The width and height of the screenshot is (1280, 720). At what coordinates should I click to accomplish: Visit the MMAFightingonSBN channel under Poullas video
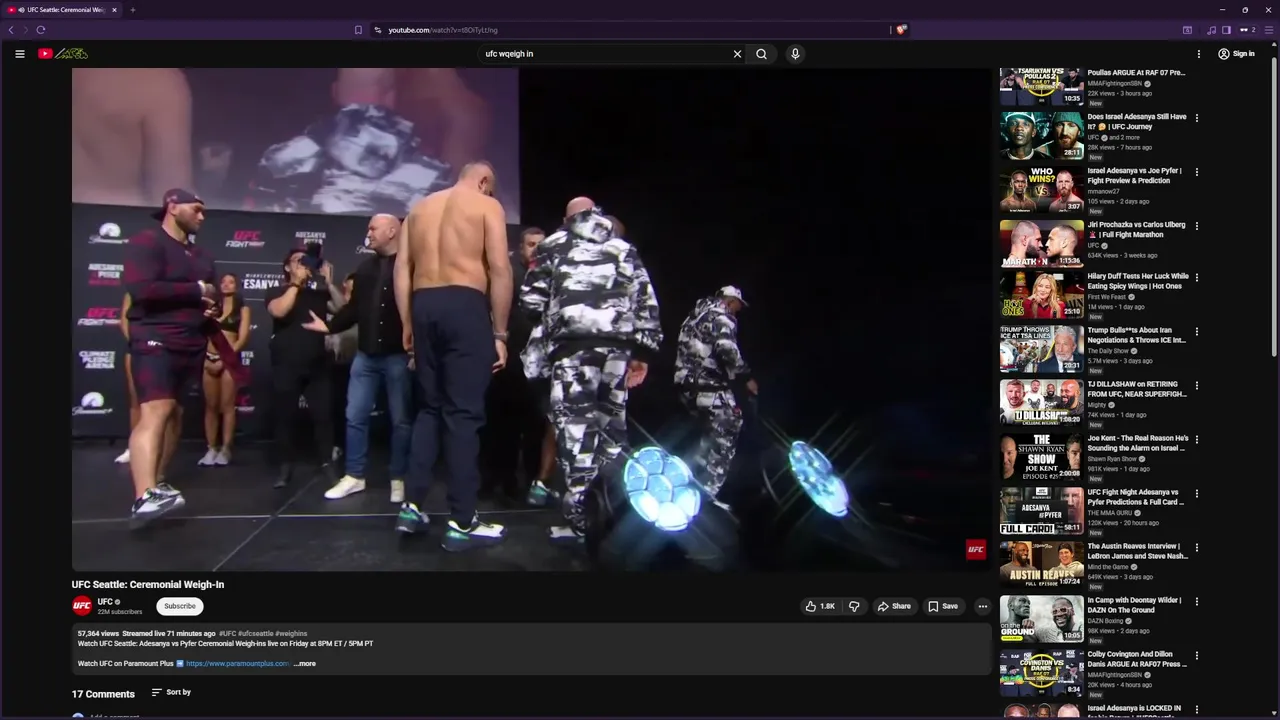coord(1114,84)
